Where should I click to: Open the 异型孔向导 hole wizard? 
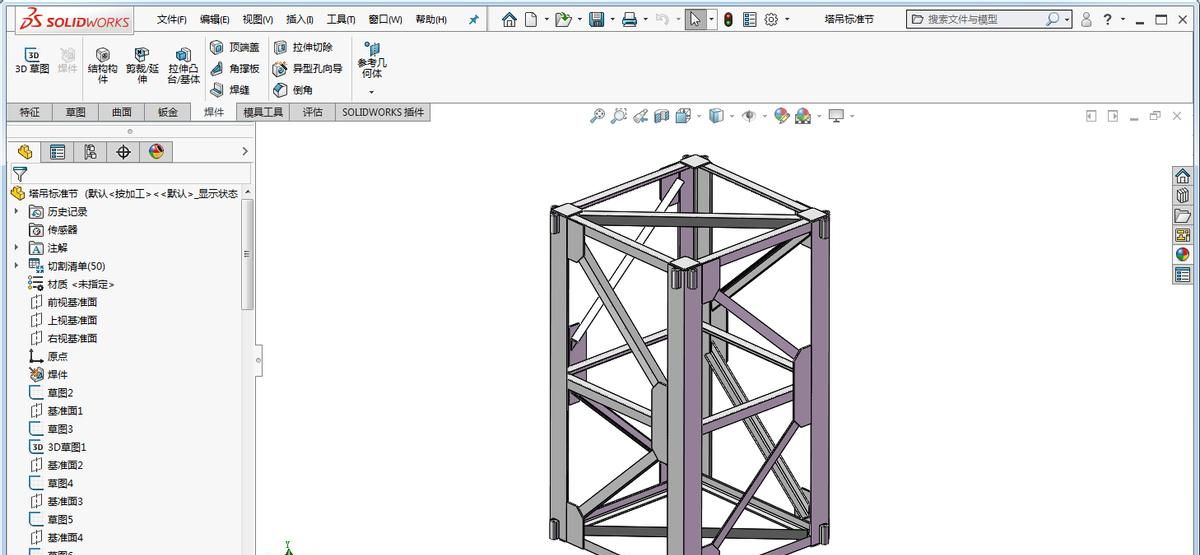pyautogui.click(x=308, y=68)
